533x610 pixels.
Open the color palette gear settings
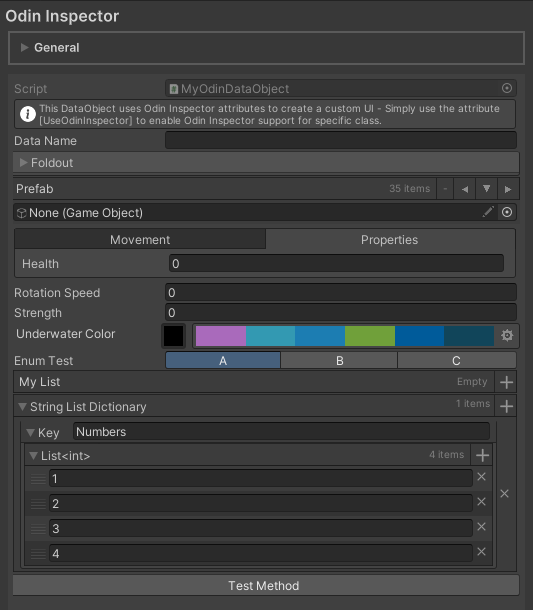click(507, 335)
